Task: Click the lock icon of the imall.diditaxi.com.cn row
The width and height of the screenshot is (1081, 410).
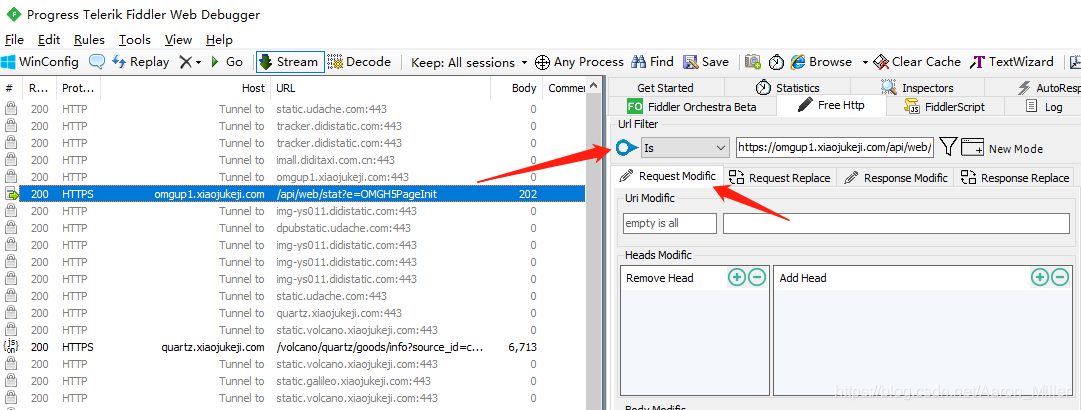Action: (10, 160)
